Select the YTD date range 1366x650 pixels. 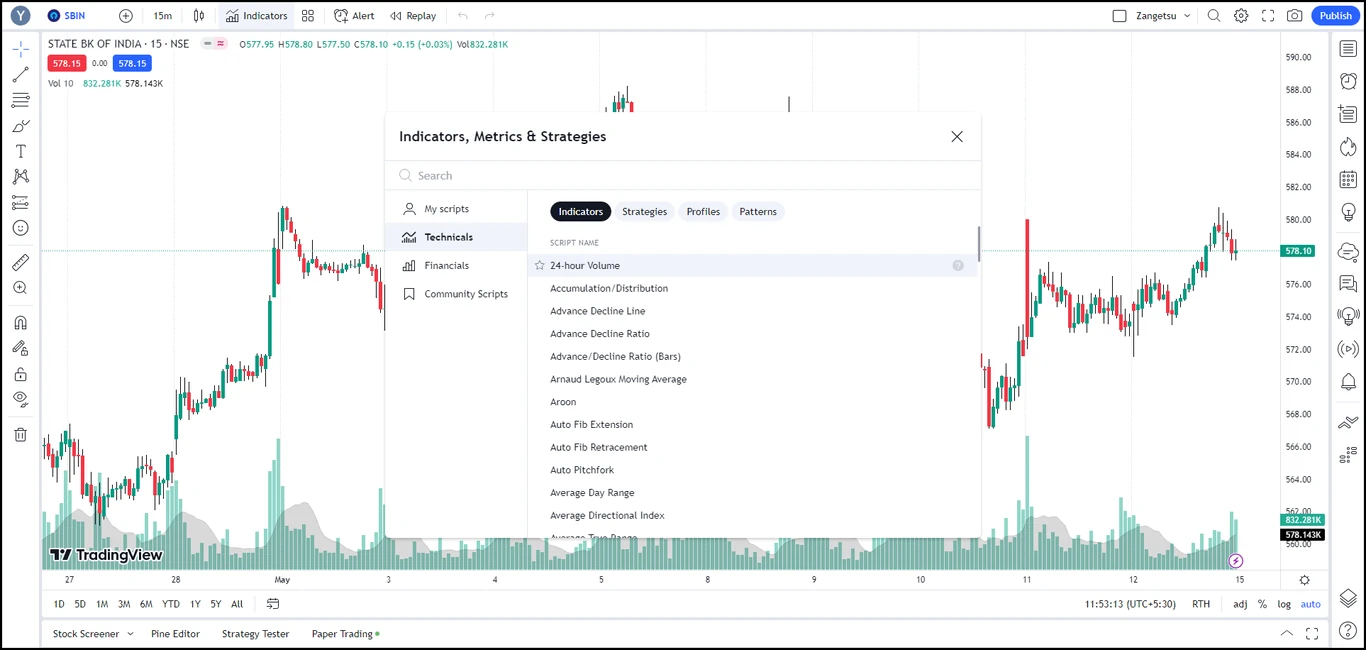pos(171,604)
